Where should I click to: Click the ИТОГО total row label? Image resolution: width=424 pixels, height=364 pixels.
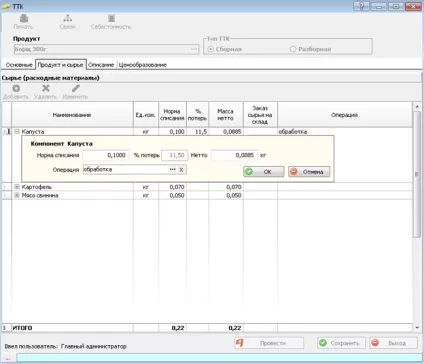click(22, 328)
